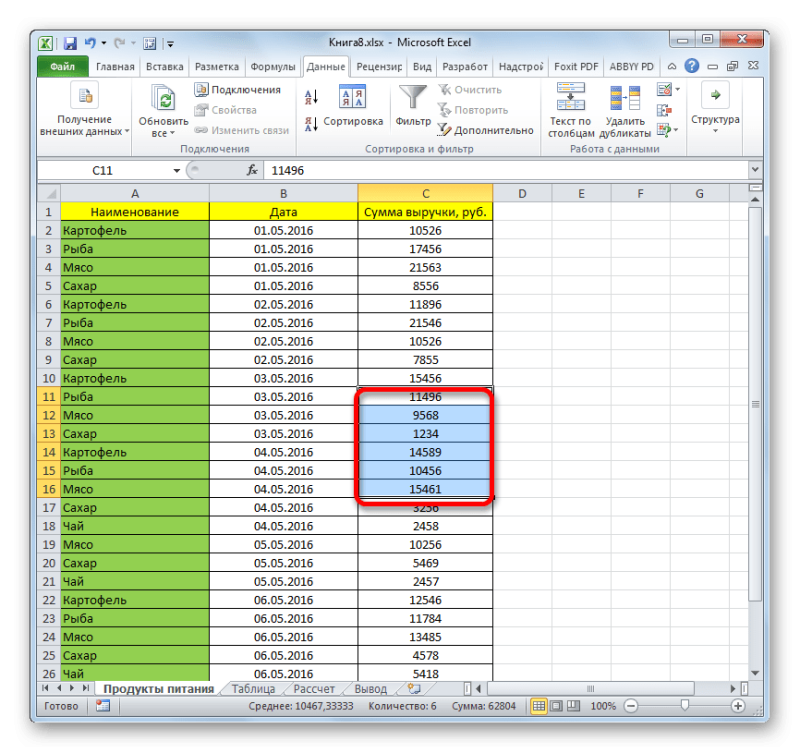This screenshot has width=800, height=753.
Task: Open Get External Data icon
Action: 85,96
